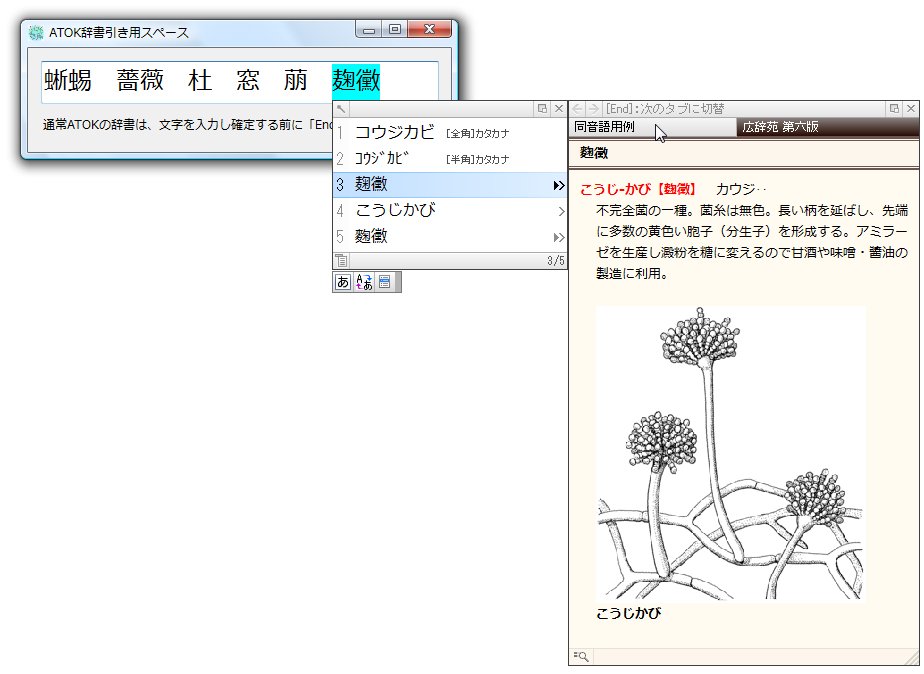Screen dimensions: 924x674
Task: Switch to the 広辞苑 第六版 tab
Action: click(781, 126)
